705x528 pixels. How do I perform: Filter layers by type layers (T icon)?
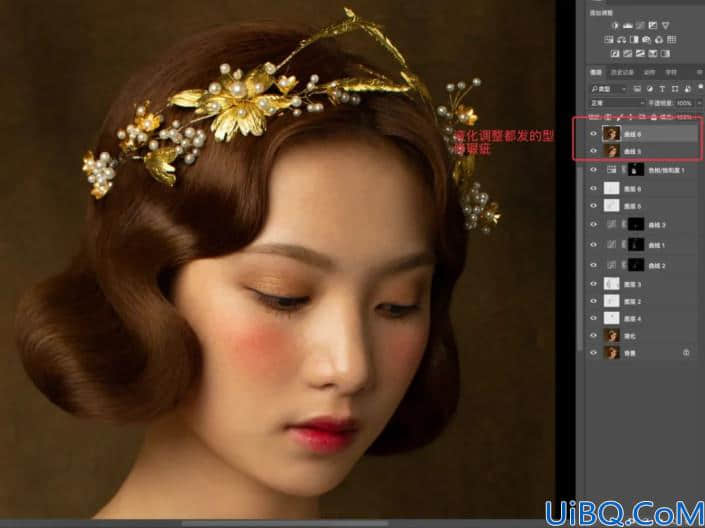pyautogui.click(x=662, y=89)
